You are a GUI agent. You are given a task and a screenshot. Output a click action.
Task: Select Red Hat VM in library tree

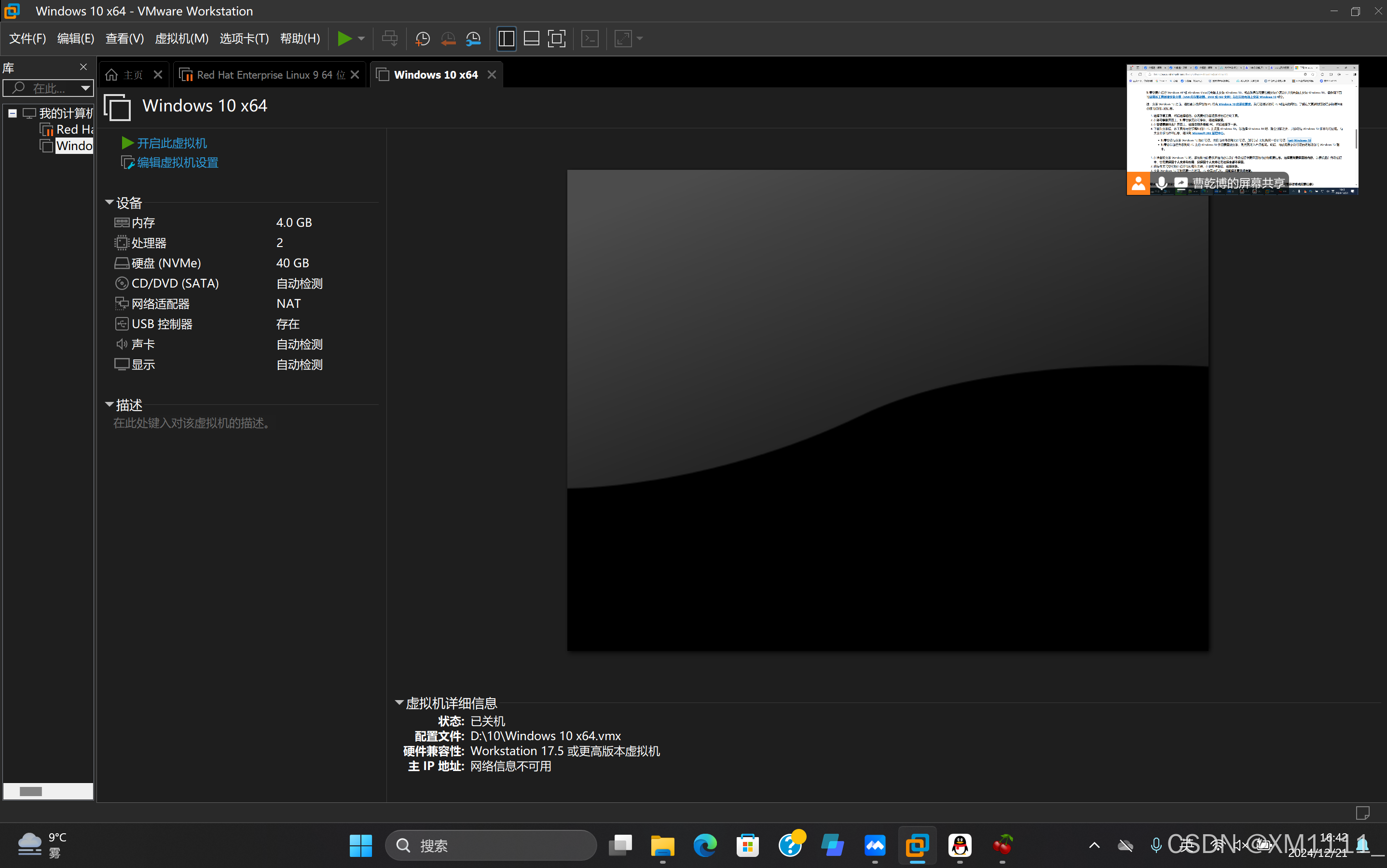67,130
